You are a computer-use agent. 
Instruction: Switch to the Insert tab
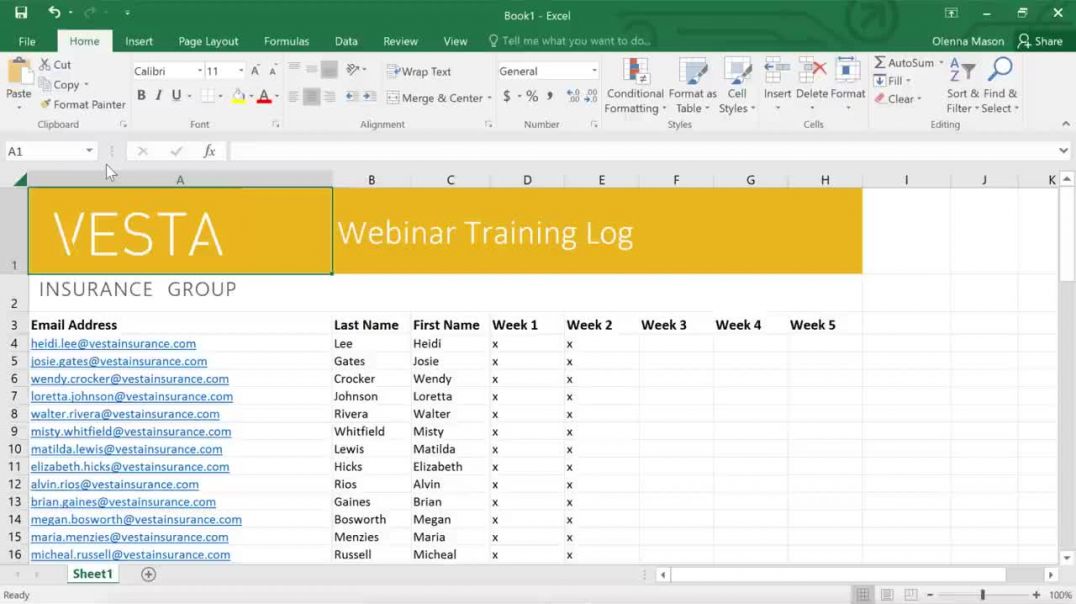(139, 41)
